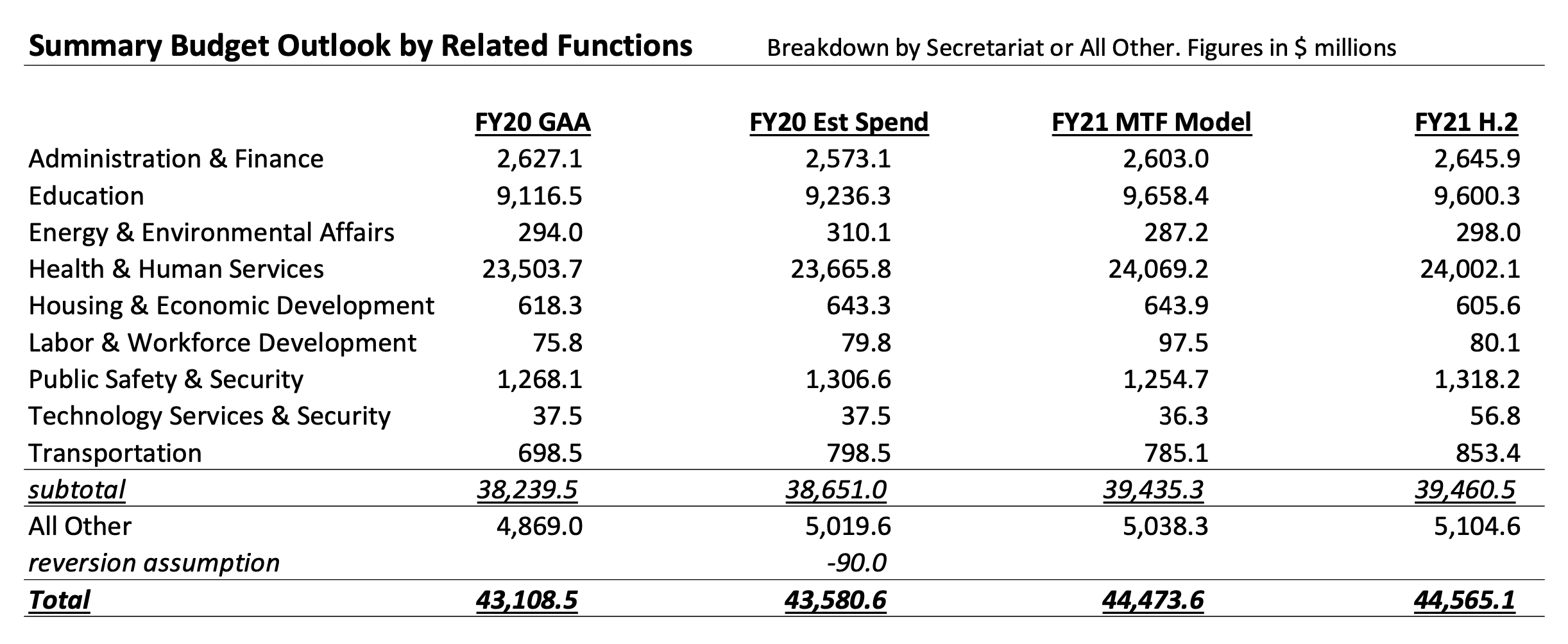Click the underlined subtotal row label
The width and height of the screenshot is (1568, 644).
point(77,490)
